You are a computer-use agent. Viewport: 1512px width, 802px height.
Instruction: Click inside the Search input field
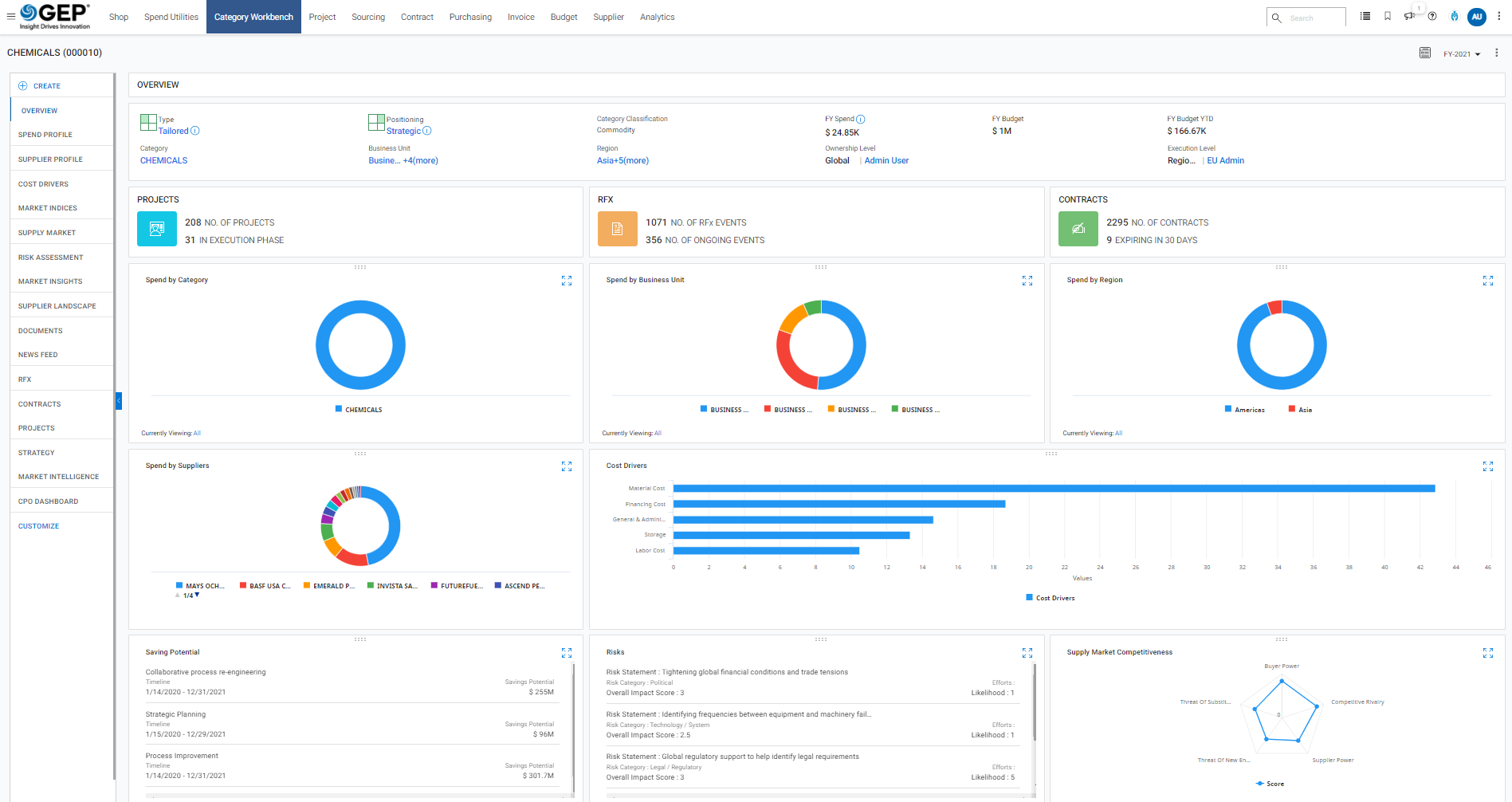pyautogui.click(x=1313, y=17)
